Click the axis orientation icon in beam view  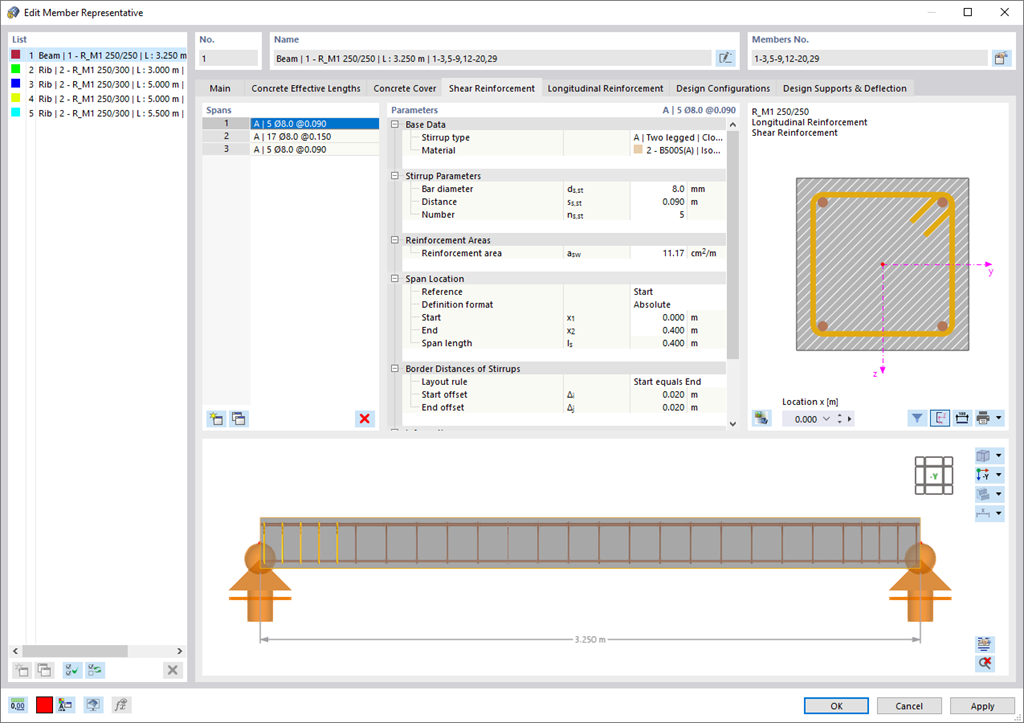click(983, 475)
